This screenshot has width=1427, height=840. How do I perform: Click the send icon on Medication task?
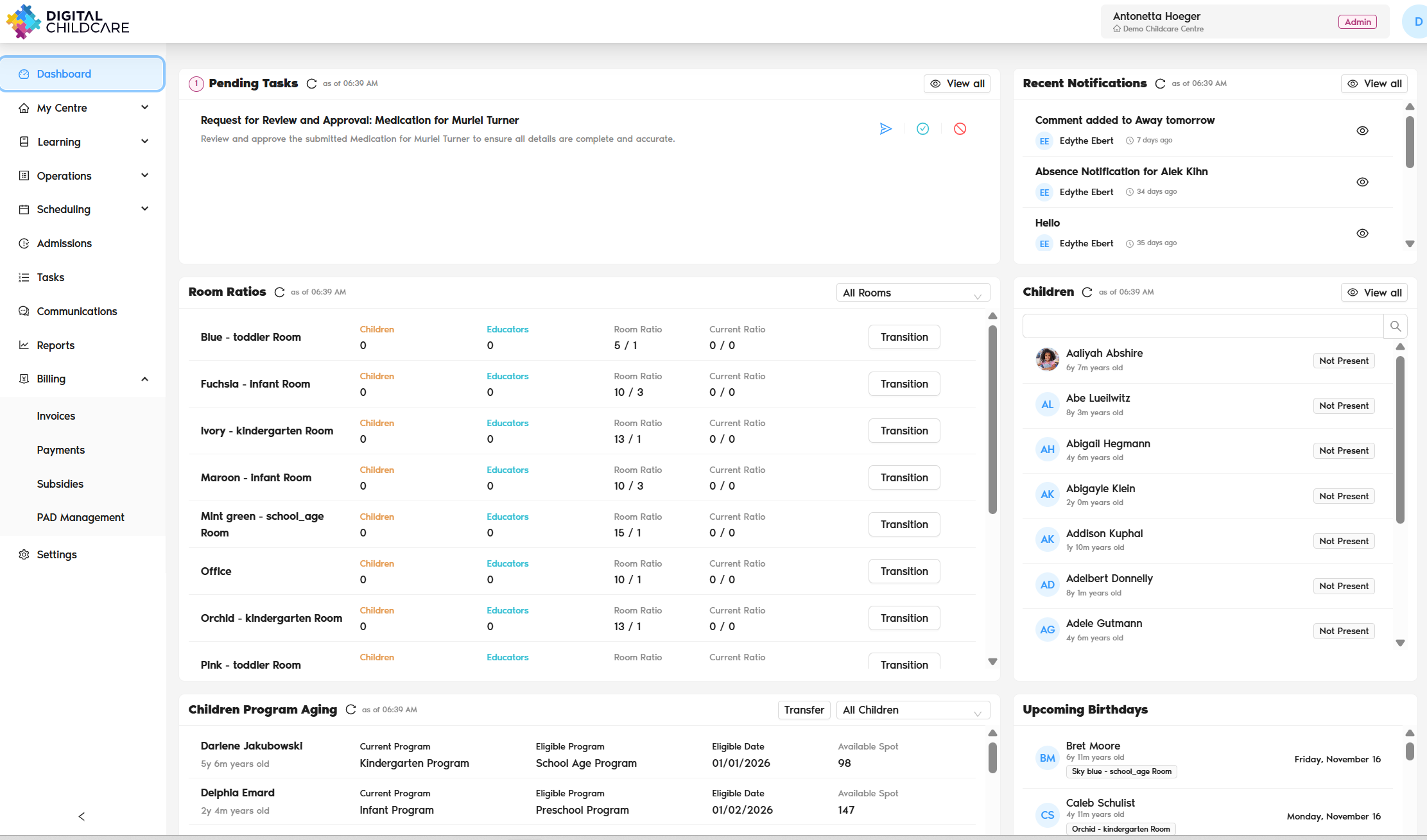pyautogui.click(x=885, y=129)
